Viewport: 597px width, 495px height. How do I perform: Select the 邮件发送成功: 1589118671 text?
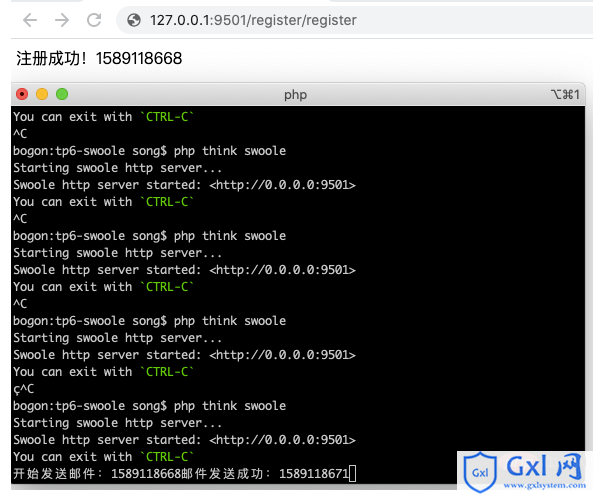[265, 474]
